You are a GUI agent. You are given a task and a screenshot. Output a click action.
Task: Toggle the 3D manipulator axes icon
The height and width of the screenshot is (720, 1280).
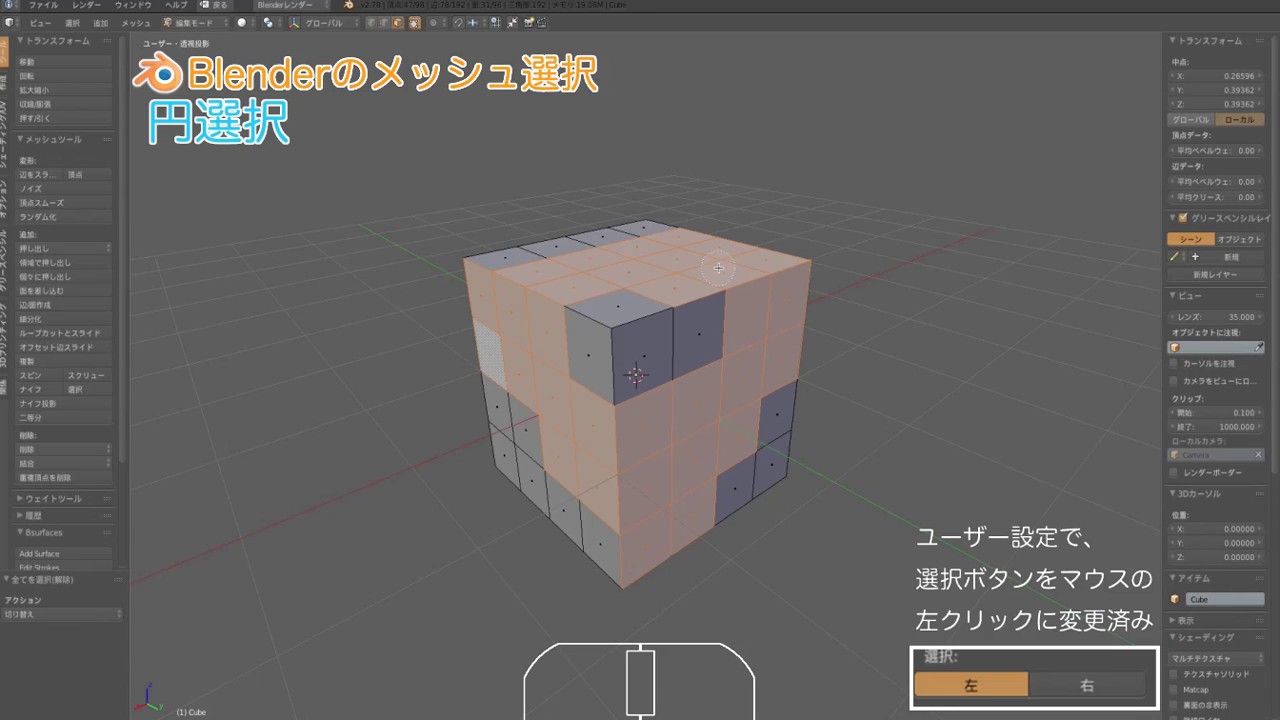pyautogui.click(x=294, y=22)
